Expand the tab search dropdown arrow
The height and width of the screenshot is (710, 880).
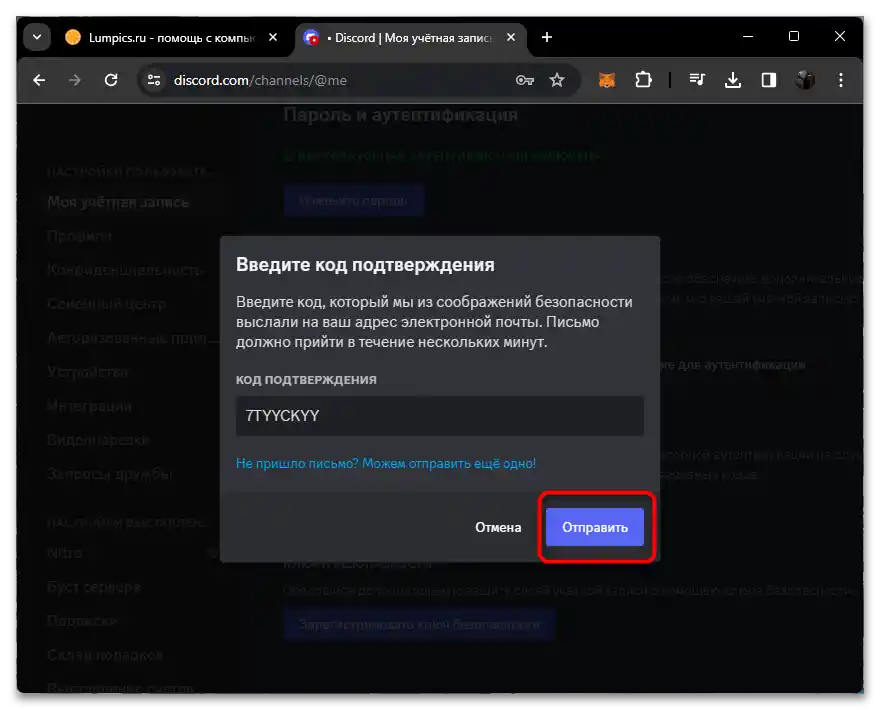37,38
